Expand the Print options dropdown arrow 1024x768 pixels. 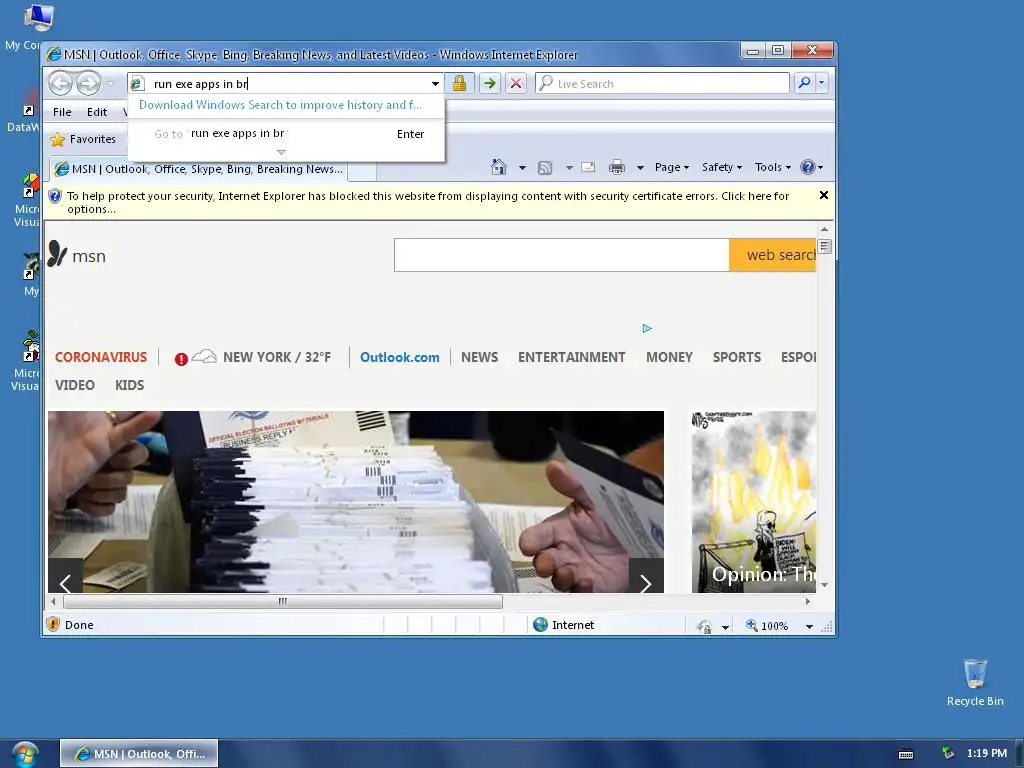pos(640,168)
